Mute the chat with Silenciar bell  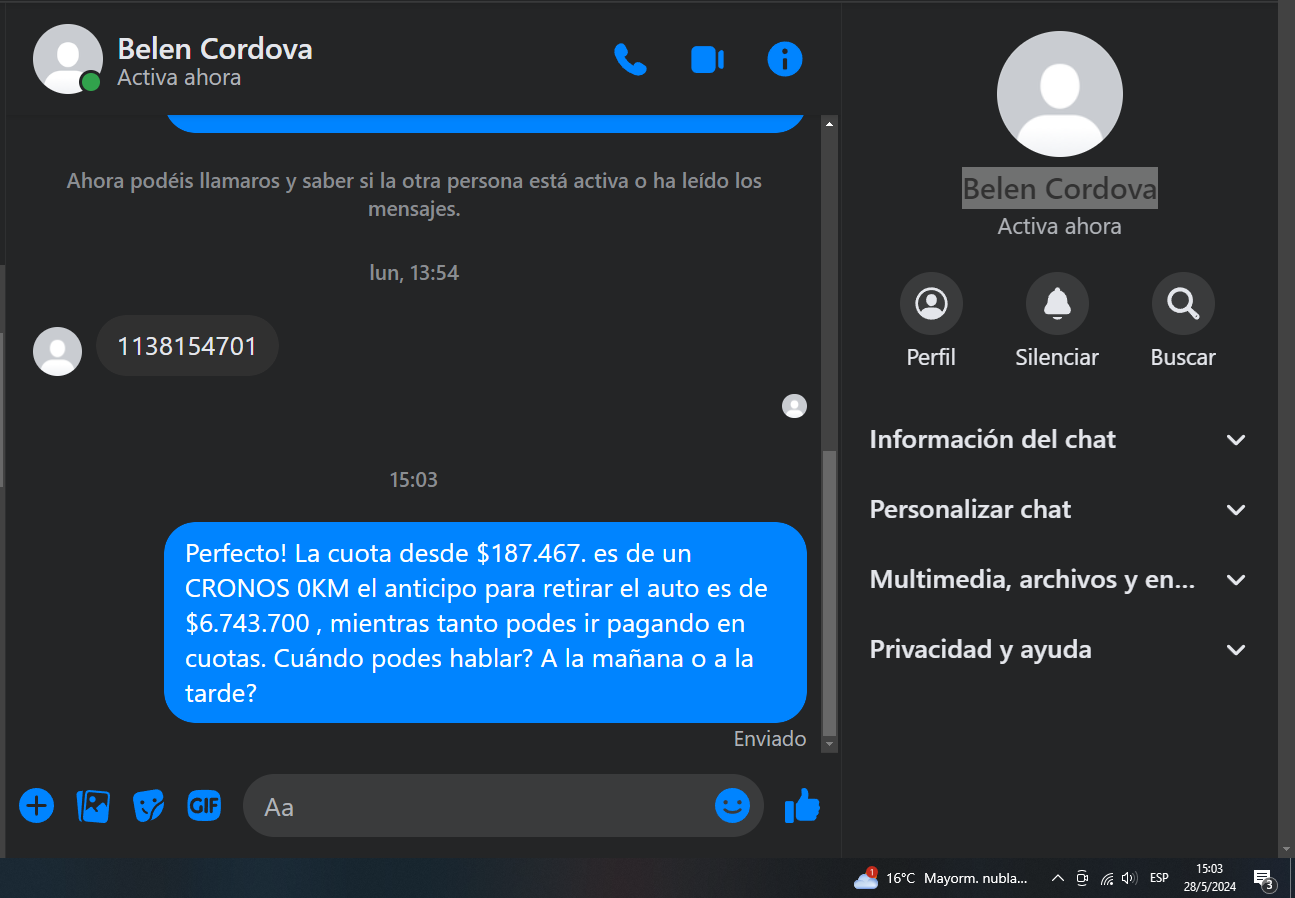coord(1057,320)
